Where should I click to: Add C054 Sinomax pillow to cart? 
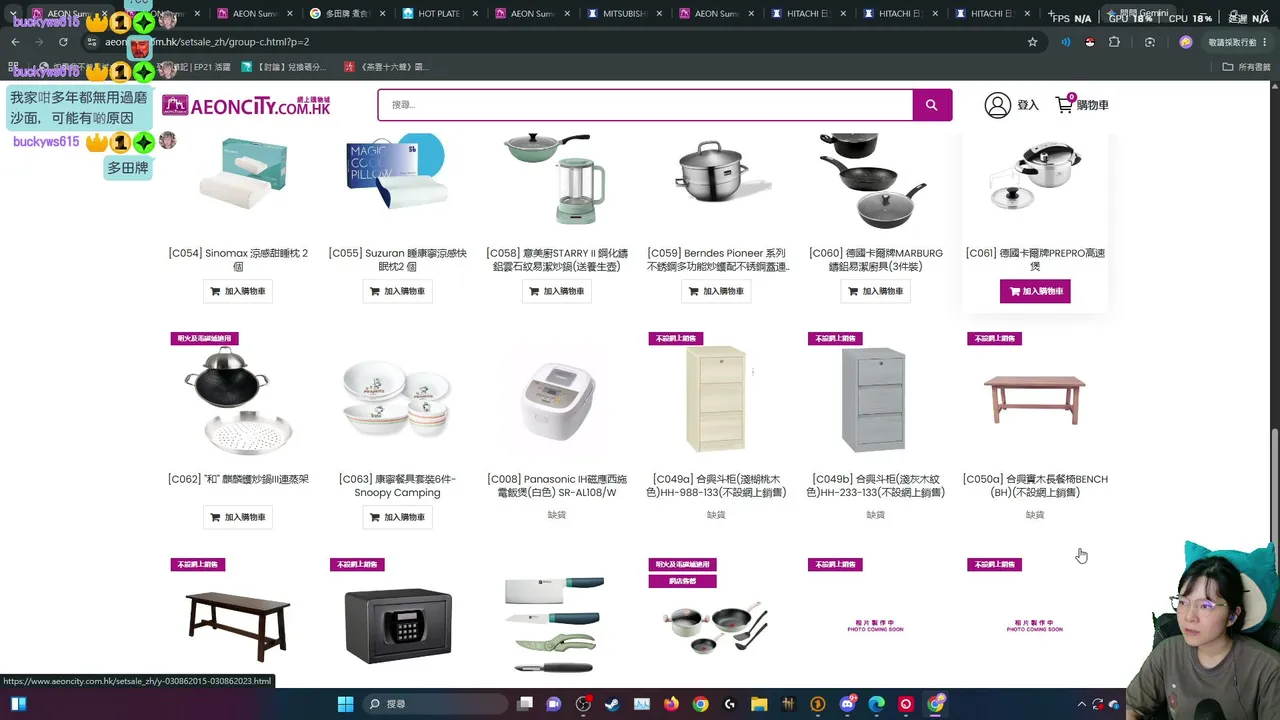tap(238, 291)
